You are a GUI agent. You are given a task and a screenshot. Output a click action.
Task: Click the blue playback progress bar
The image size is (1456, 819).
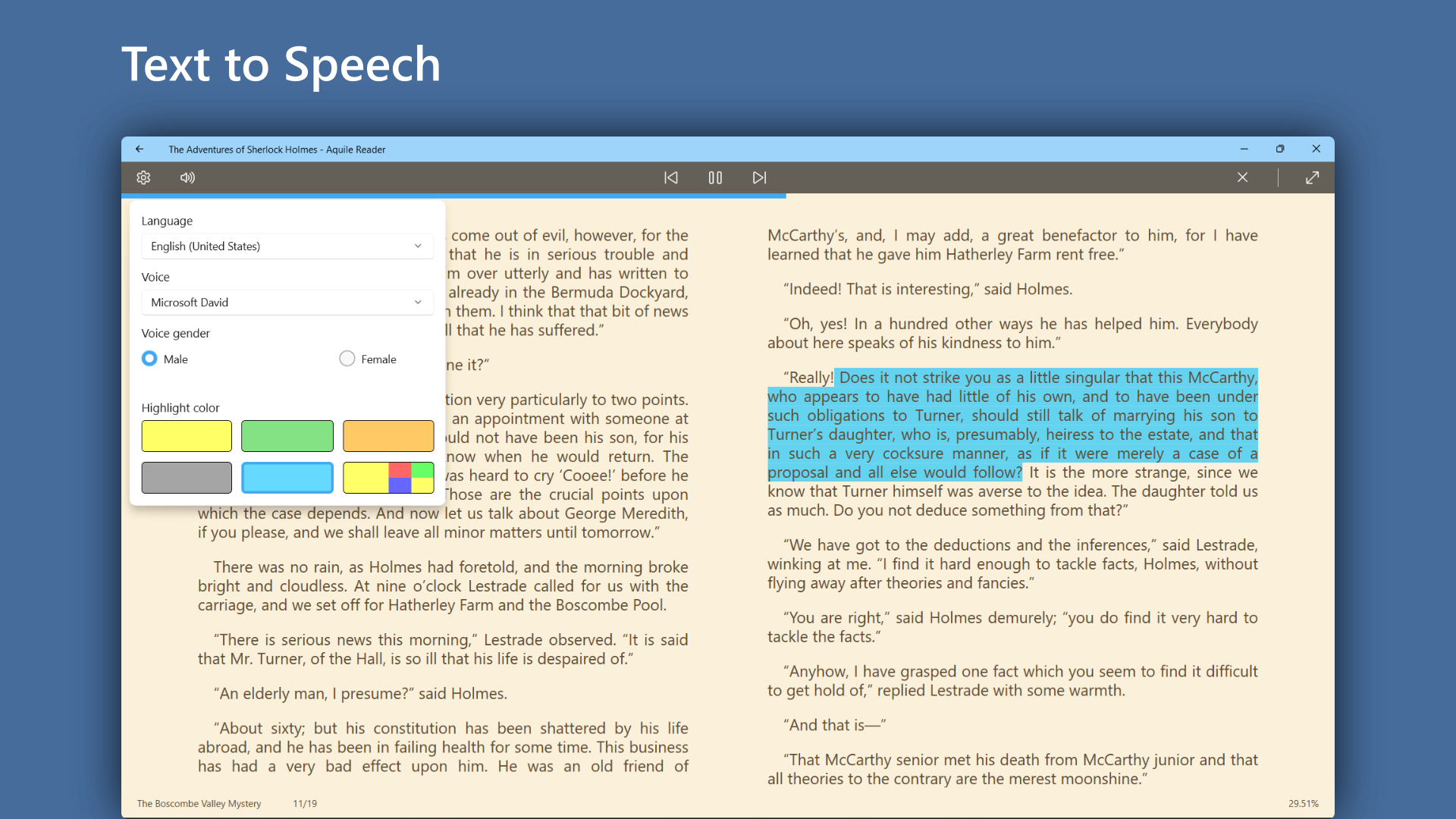(x=455, y=196)
